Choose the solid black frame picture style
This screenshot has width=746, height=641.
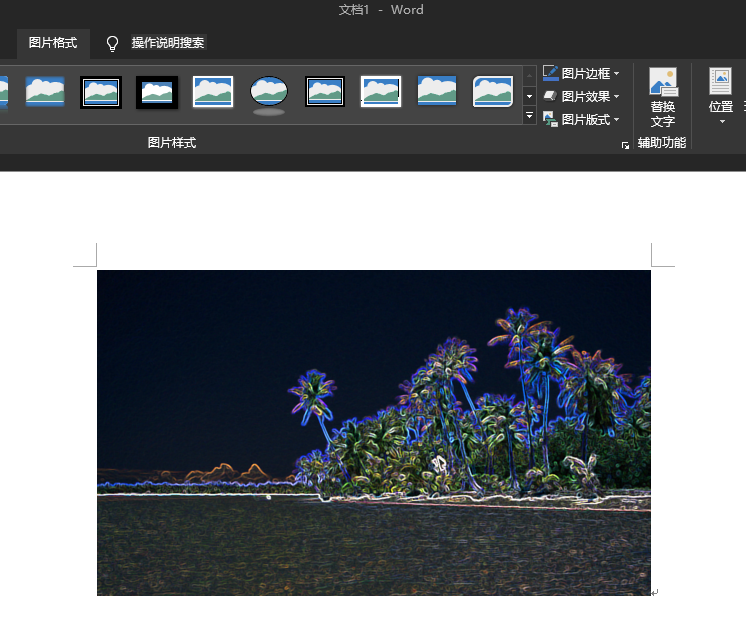157,92
